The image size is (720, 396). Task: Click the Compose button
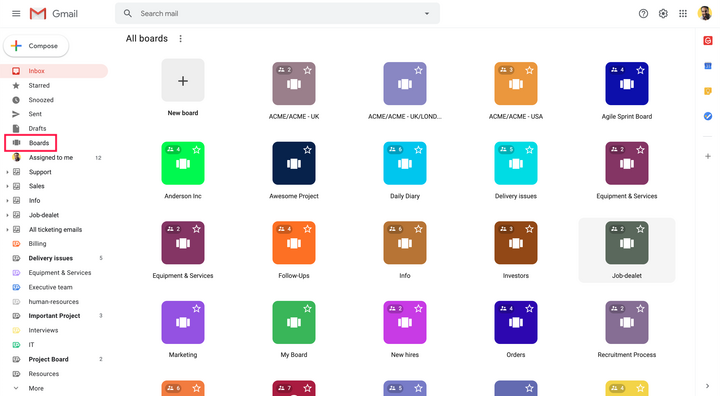pyautogui.click(x=36, y=46)
